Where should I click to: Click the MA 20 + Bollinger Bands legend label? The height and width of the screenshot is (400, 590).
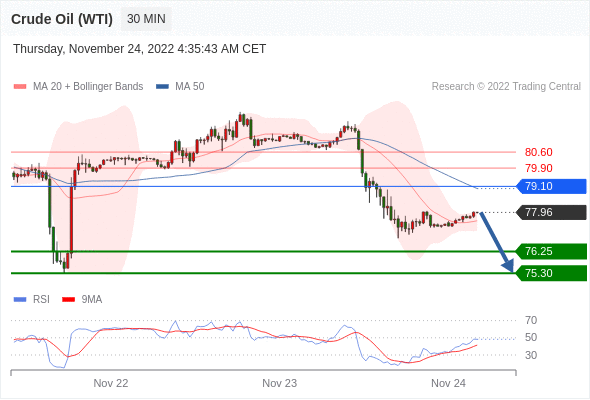(x=88, y=87)
